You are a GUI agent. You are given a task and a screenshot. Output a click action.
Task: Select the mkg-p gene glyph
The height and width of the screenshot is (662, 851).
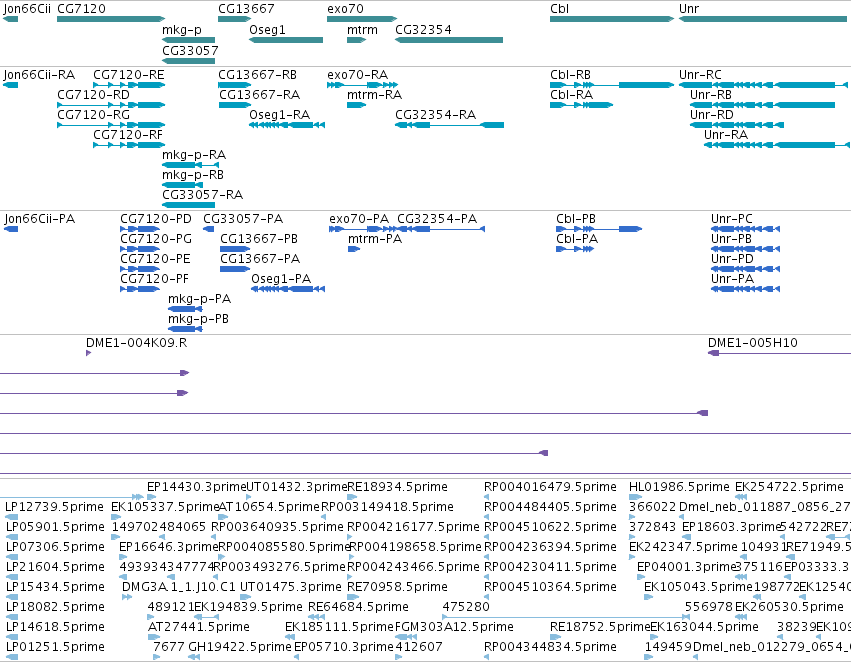(188, 40)
